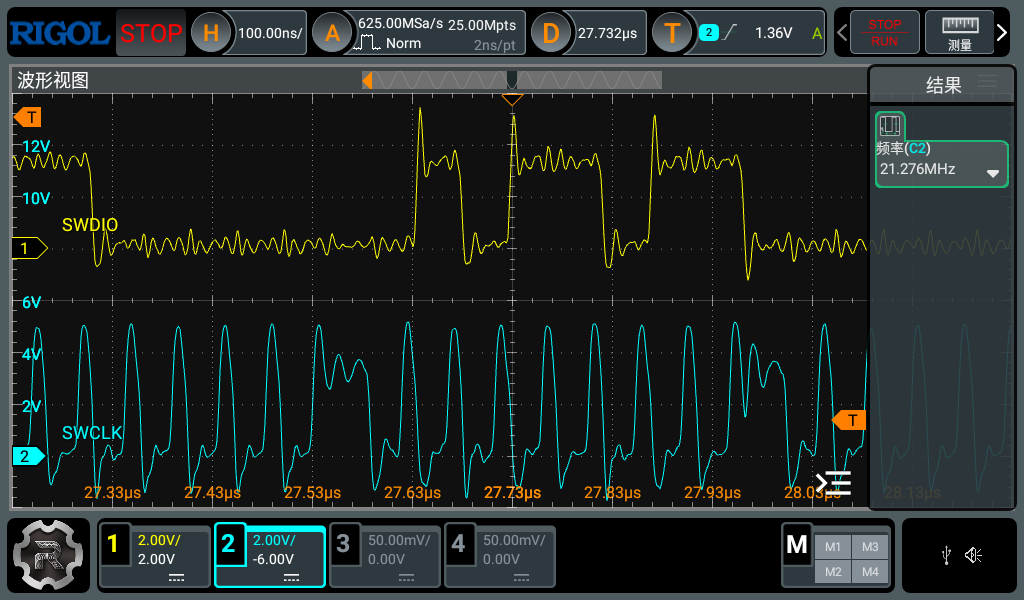Toggle the muted speaker sound icon
1024x600 pixels.
click(973, 556)
